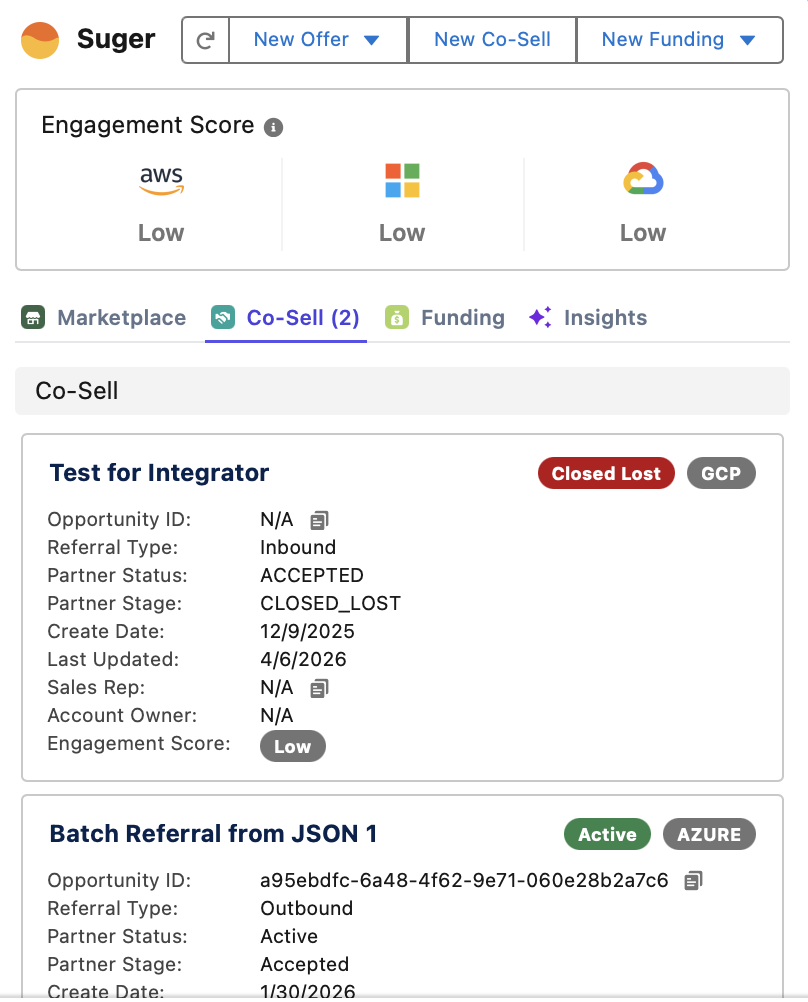The image size is (808, 1002).
Task: Click the Suger logo icon
Action: pos(40,40)
